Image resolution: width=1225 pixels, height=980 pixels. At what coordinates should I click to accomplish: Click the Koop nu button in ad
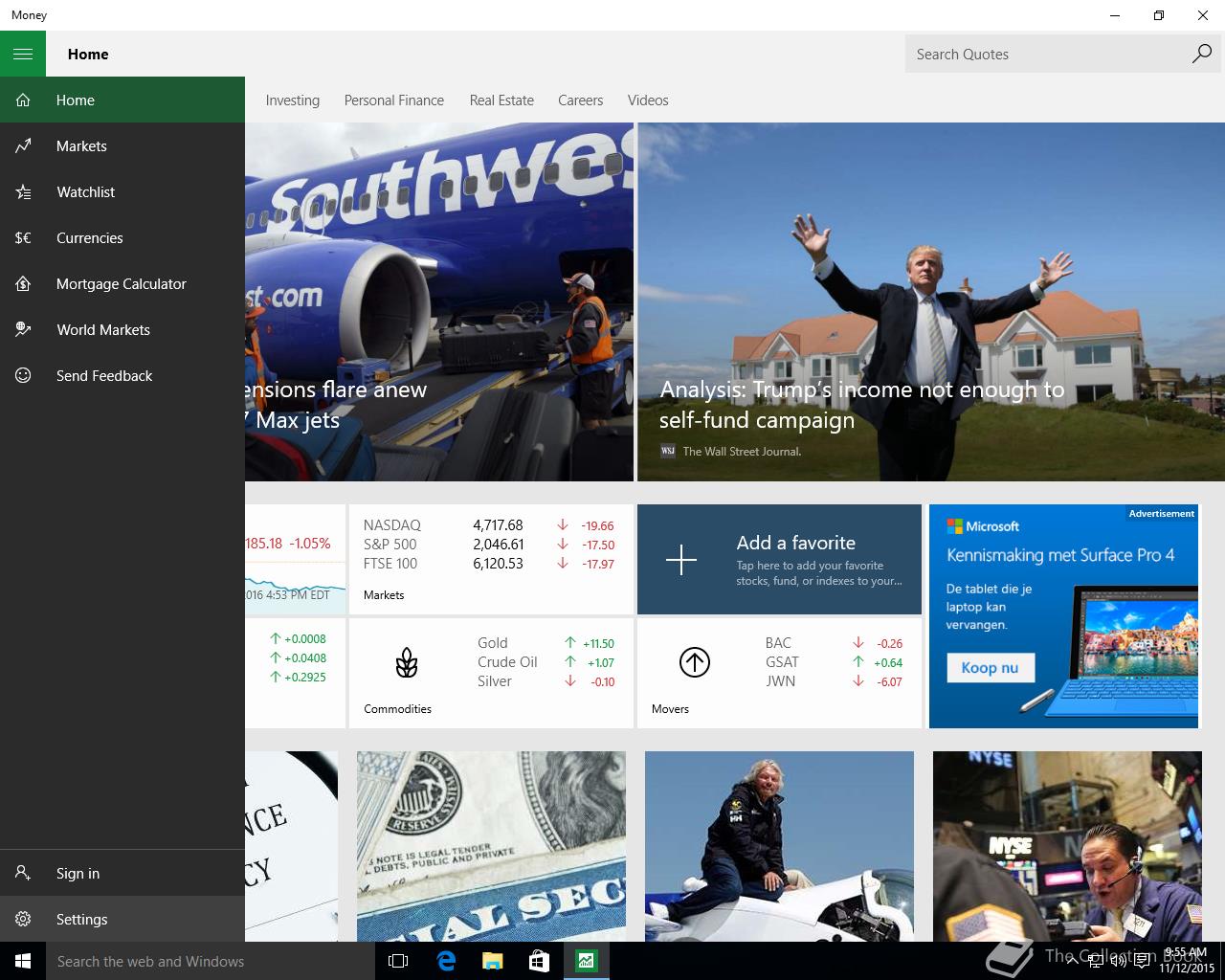coord(991,667)
